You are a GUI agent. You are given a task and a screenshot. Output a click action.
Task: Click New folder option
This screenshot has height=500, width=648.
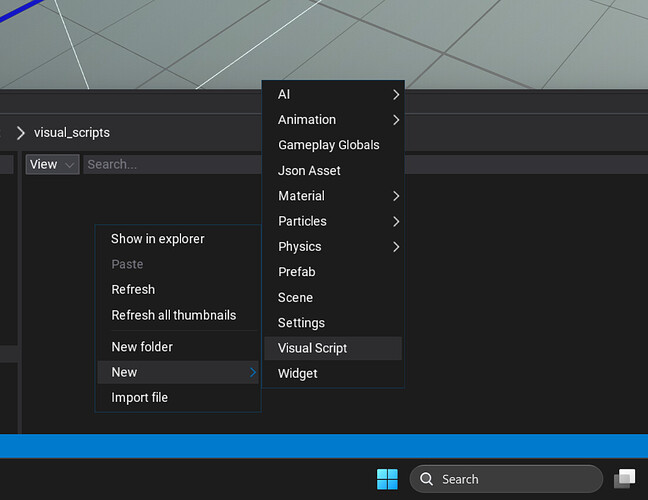(x=142, y=347)
